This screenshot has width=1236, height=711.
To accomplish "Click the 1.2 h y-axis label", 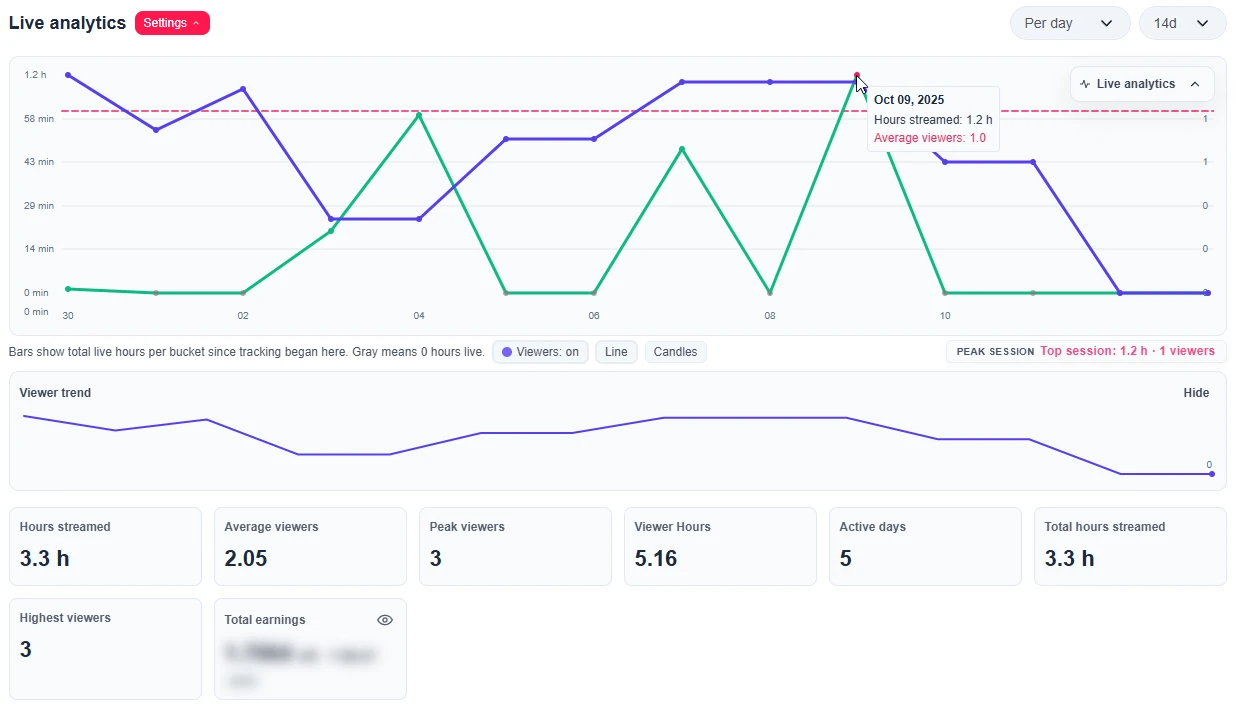I will click(36, 75).
